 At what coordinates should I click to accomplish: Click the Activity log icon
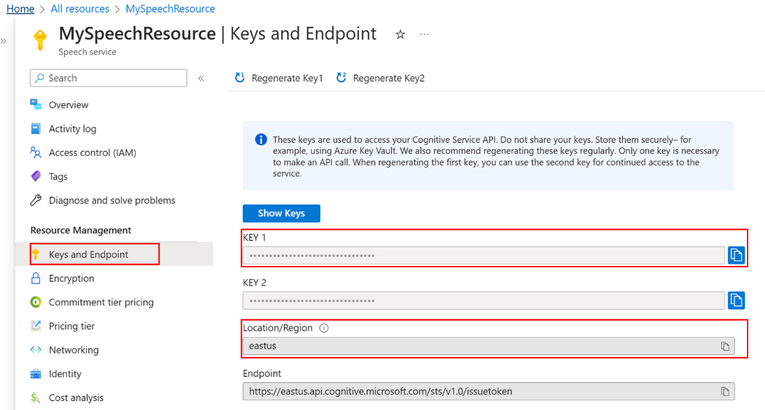[x=36, y=128]
